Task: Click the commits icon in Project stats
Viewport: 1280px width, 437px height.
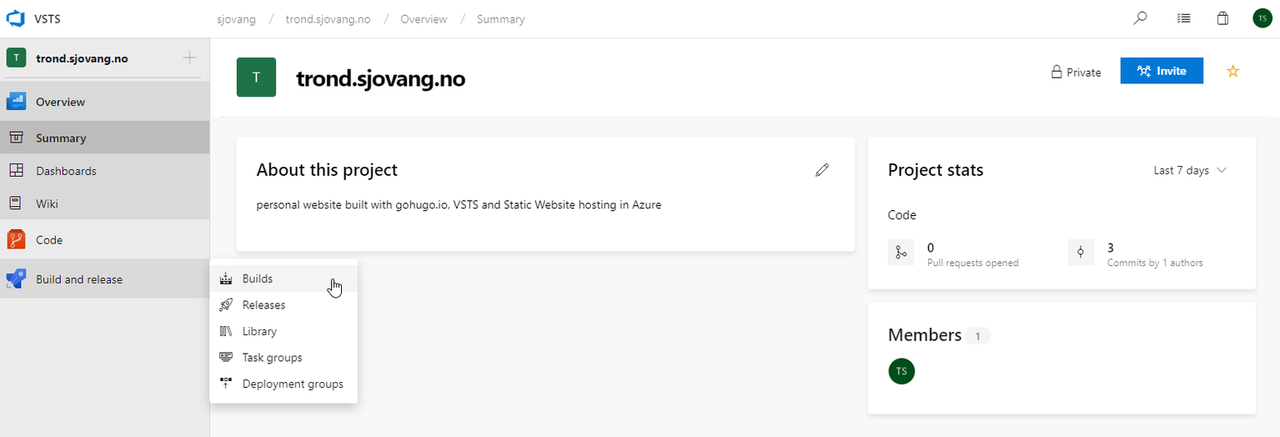Action: point(1081,253)
